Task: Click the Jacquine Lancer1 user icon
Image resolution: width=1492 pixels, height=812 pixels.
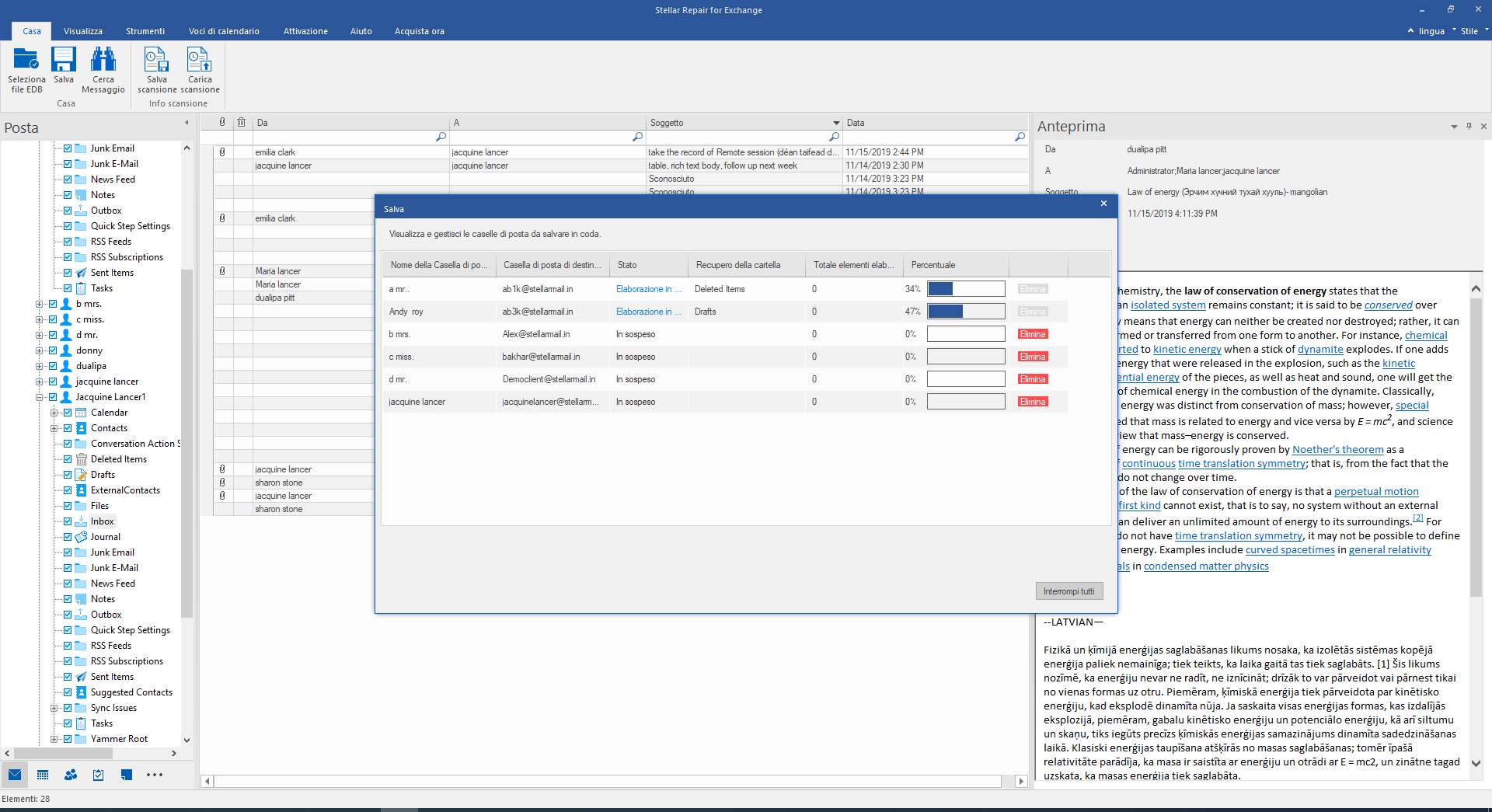Action: click(x=66, y=397)
